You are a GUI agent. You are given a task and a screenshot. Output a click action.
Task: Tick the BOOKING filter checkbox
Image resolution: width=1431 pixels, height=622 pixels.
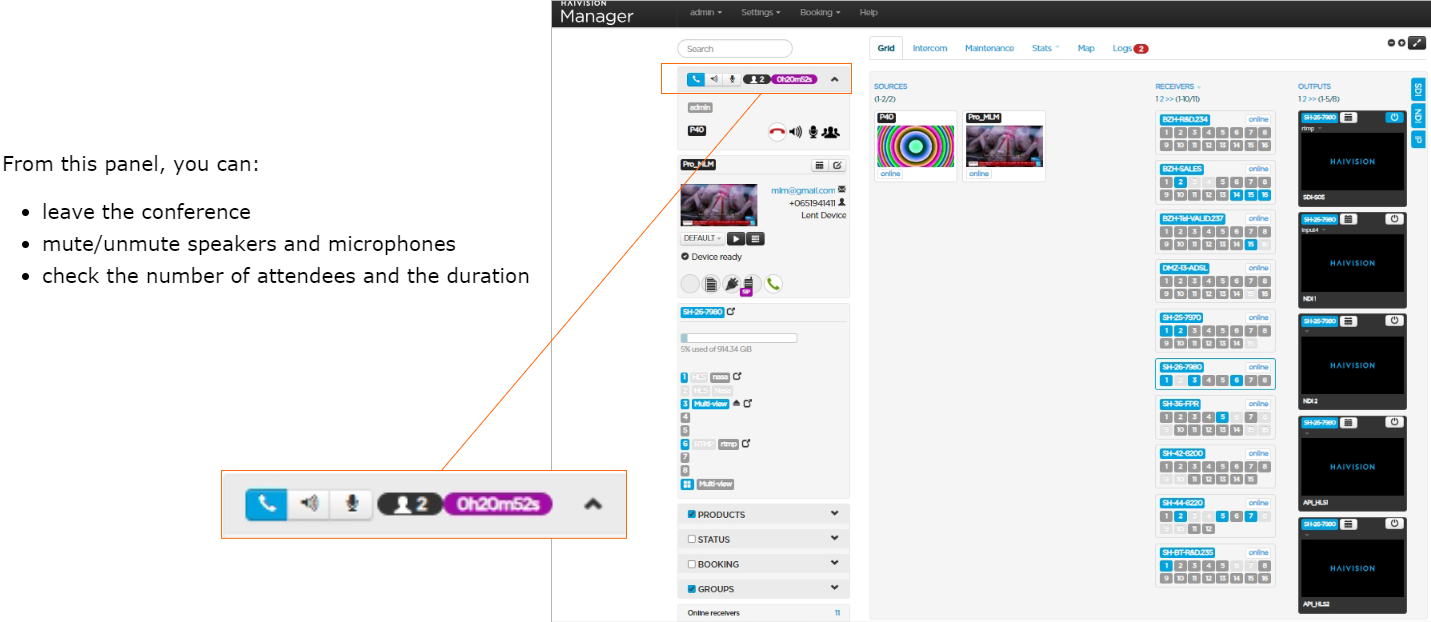(x=692, y=564)
